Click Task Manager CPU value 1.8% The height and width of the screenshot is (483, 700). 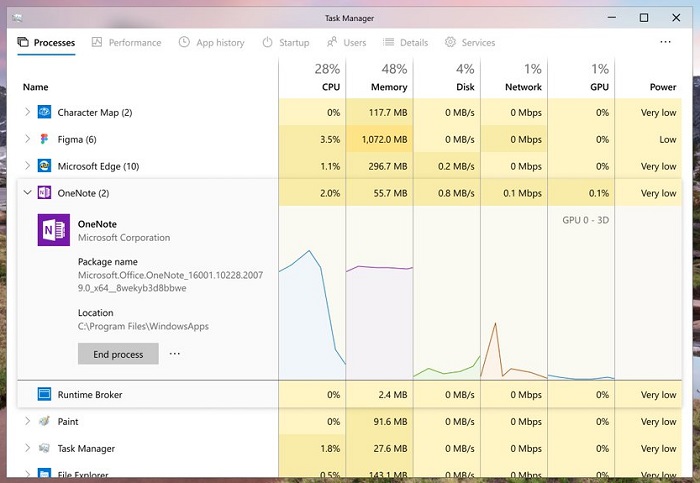click(330, 448)
